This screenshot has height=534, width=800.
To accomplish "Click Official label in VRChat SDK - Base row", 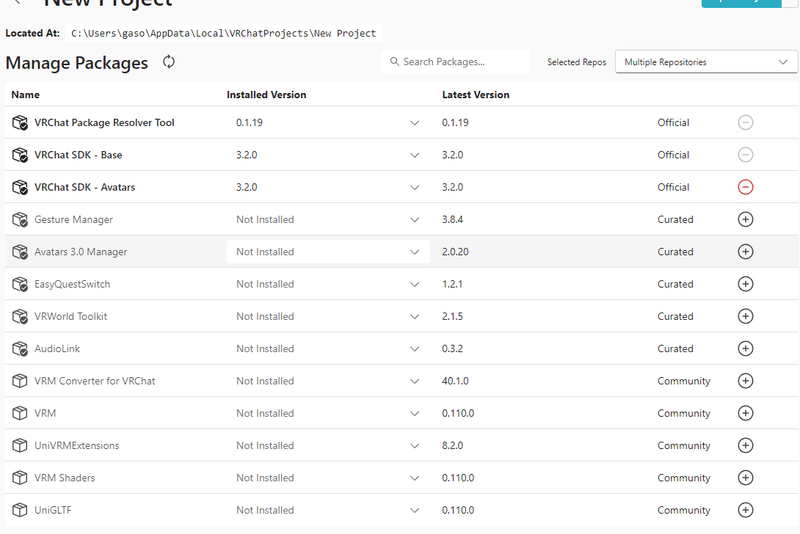I will [x=673, y=155].
